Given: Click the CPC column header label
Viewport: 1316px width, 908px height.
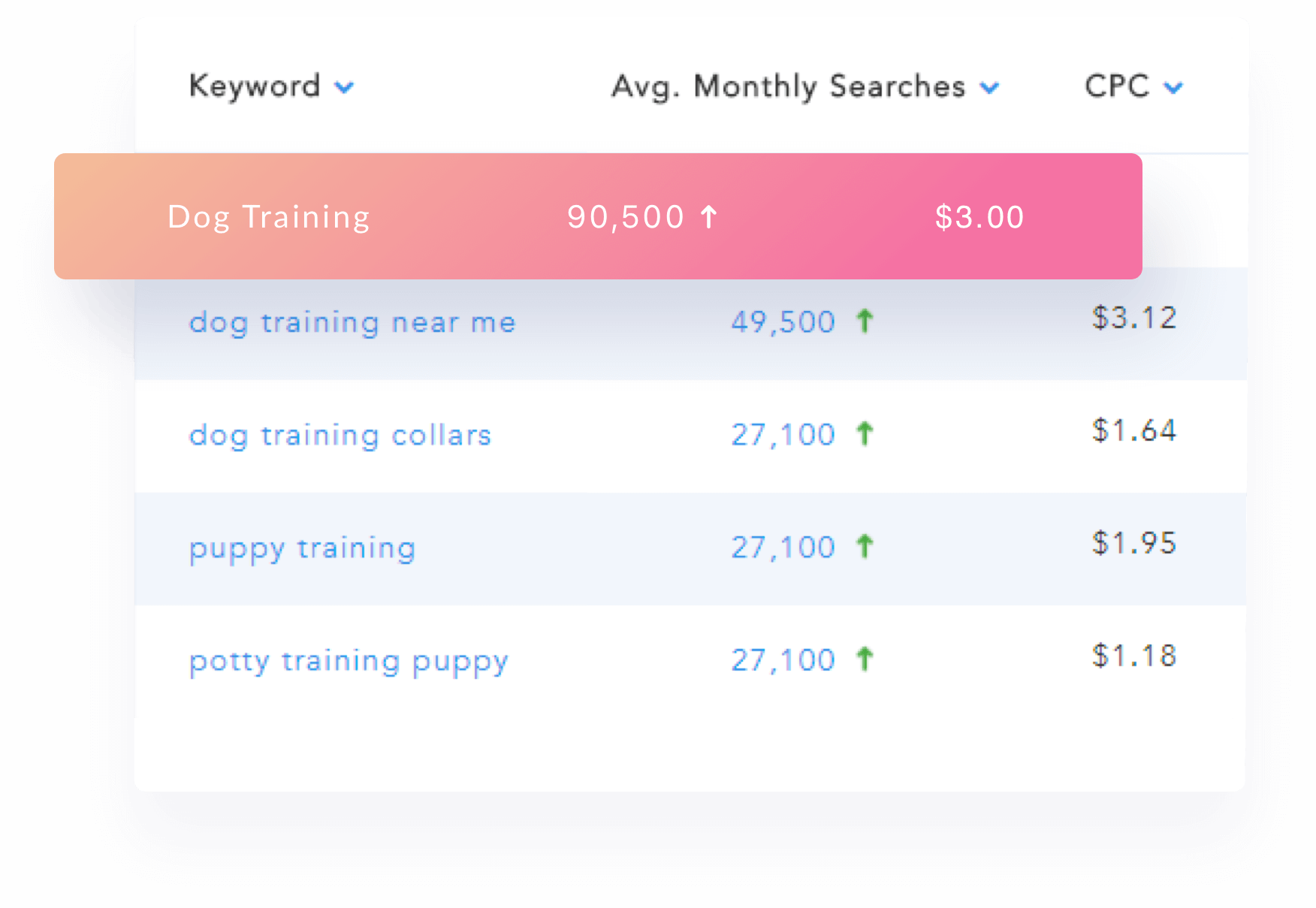Looking at the screenshot, I should pyautogui.click(x=1117, y=86).
